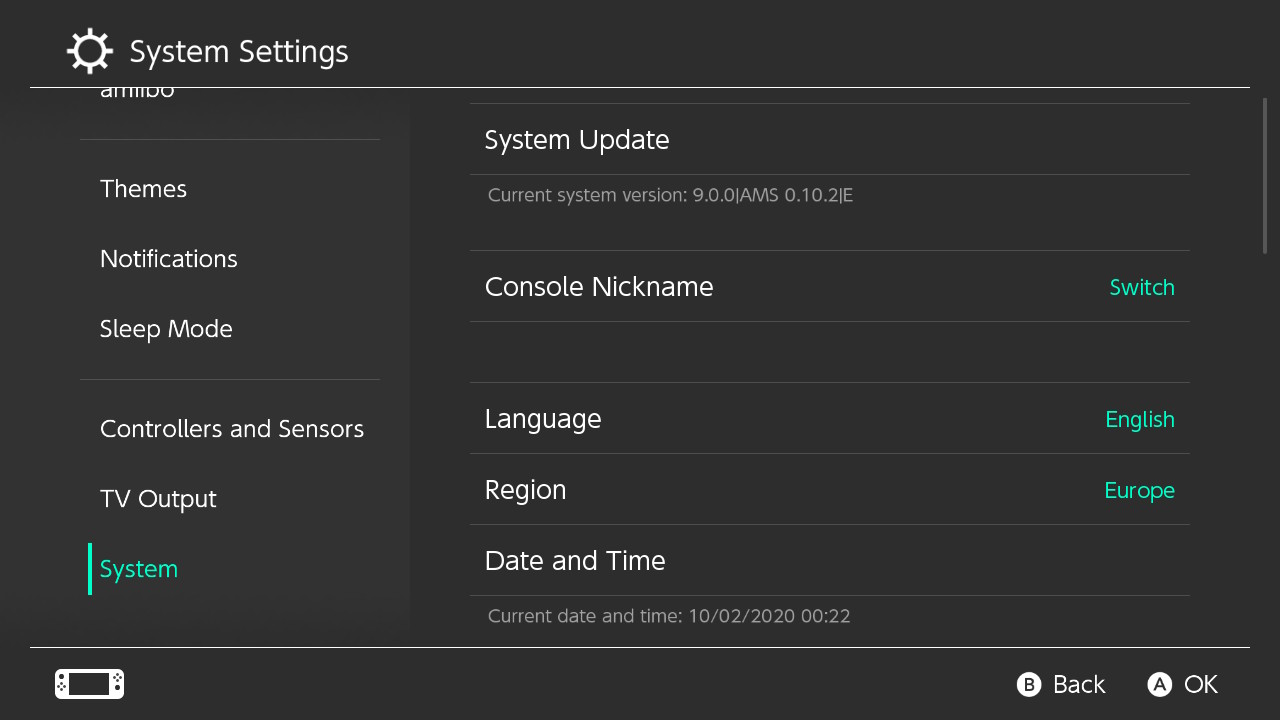
Task: Click the handheld console controller icon
Action: (x=89, y=684)
